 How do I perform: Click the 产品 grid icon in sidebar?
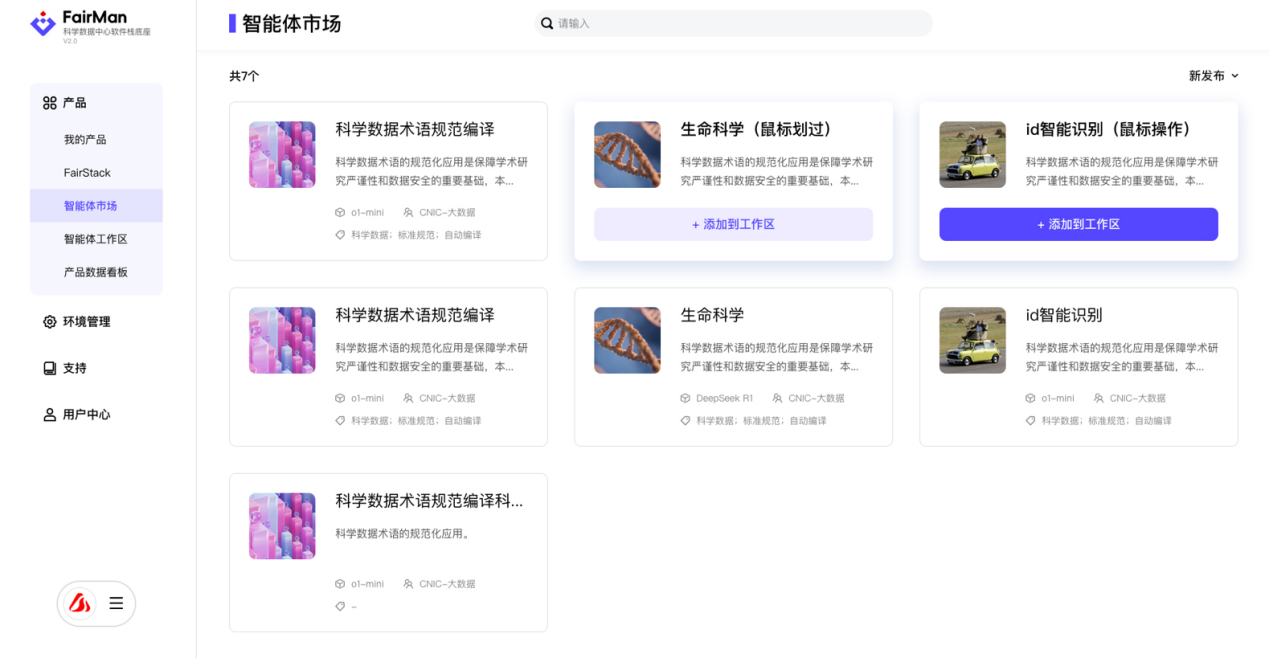[x=49, y=103]
